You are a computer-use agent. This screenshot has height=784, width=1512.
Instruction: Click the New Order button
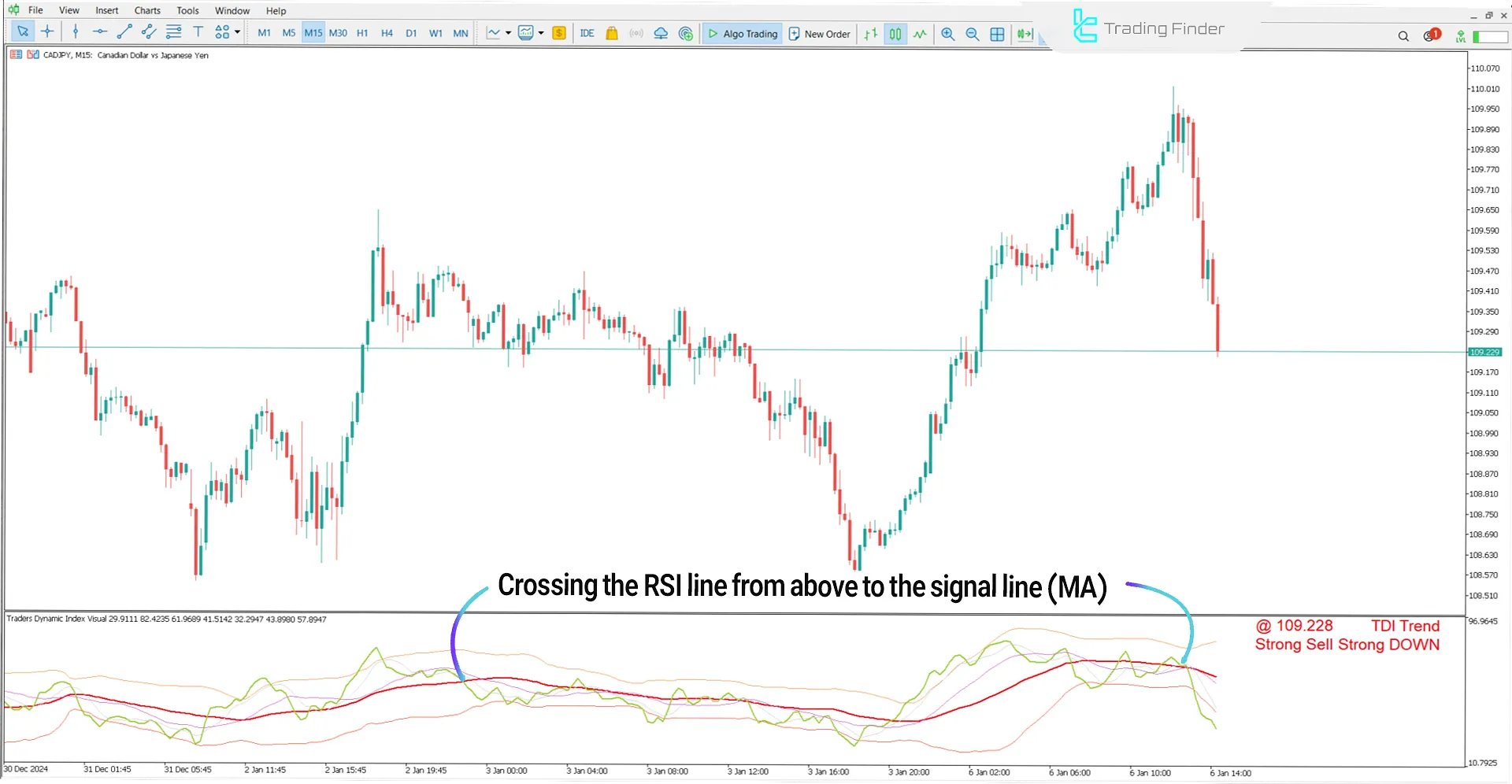pyautogui.click(x=819, y=34)
